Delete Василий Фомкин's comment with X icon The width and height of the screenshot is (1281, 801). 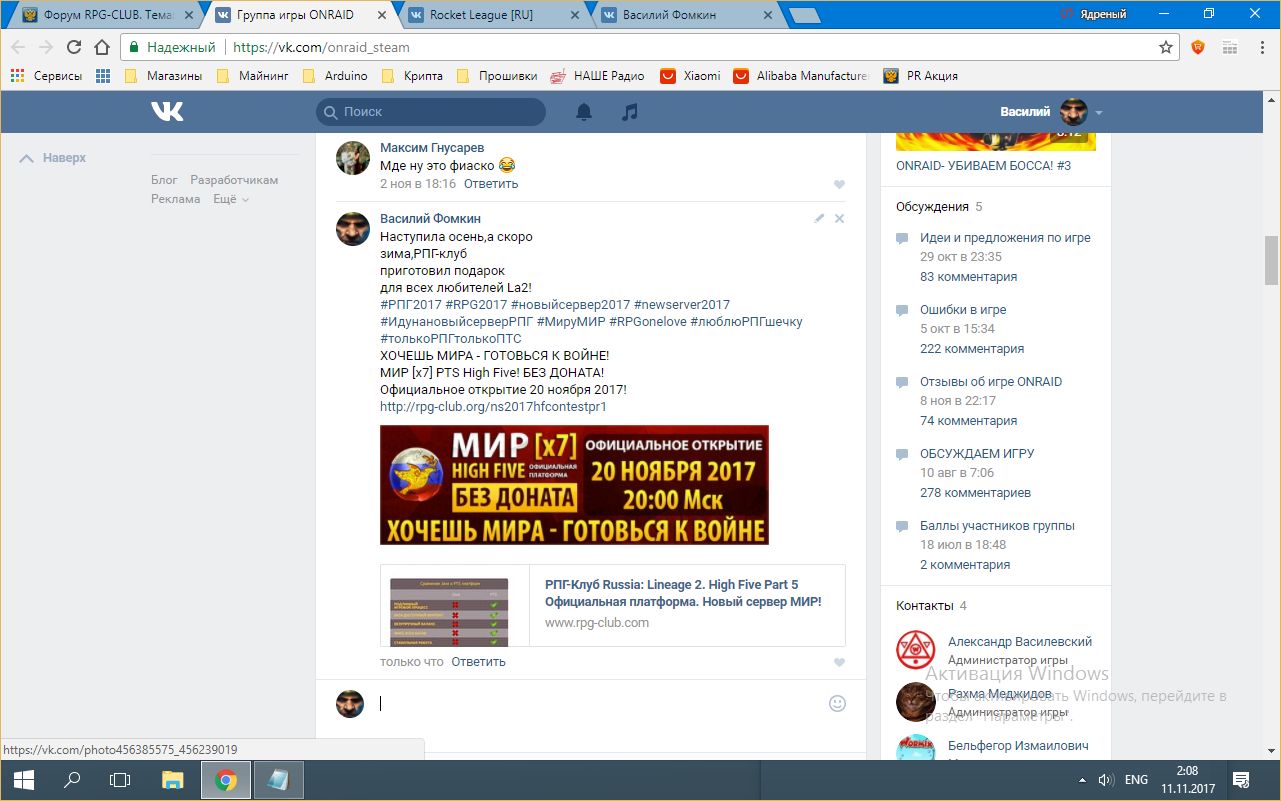coord(839,218)
